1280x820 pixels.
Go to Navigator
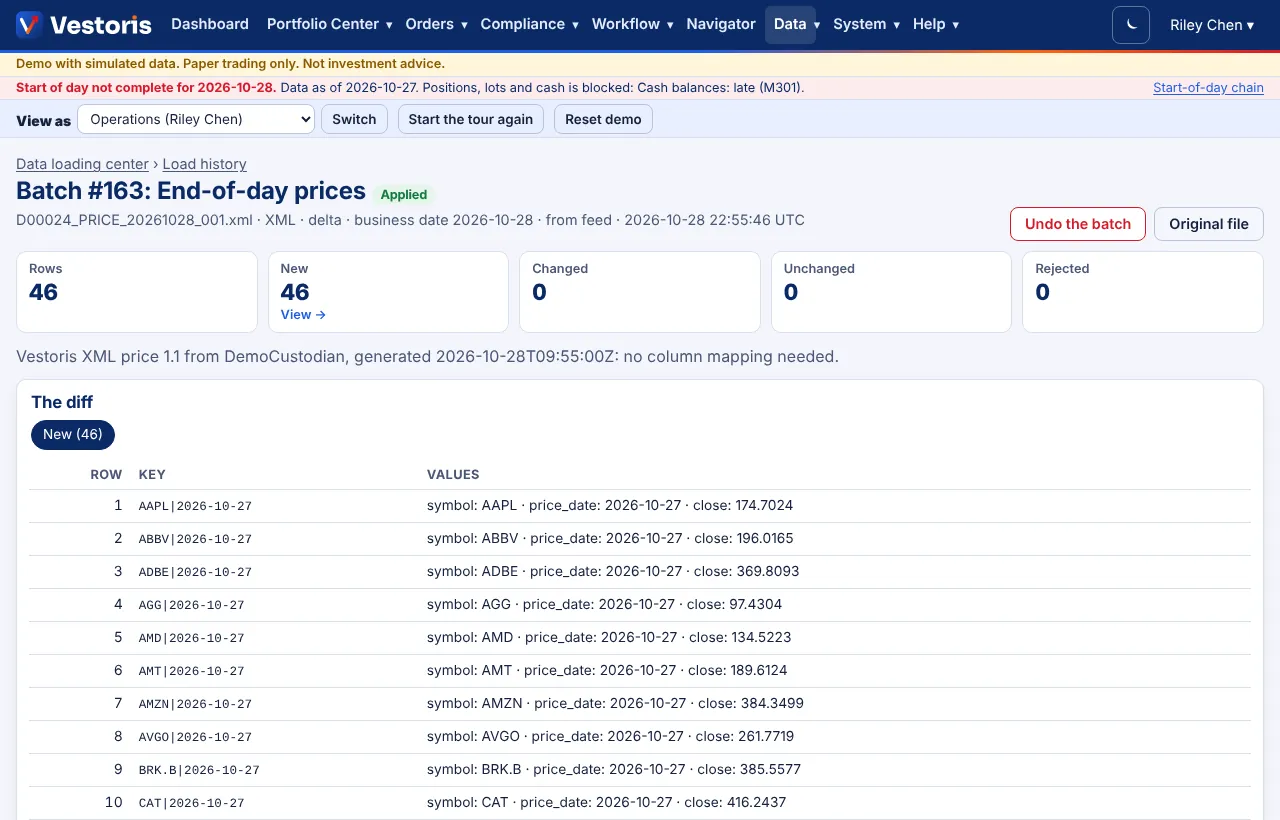[x=721, y=24]
